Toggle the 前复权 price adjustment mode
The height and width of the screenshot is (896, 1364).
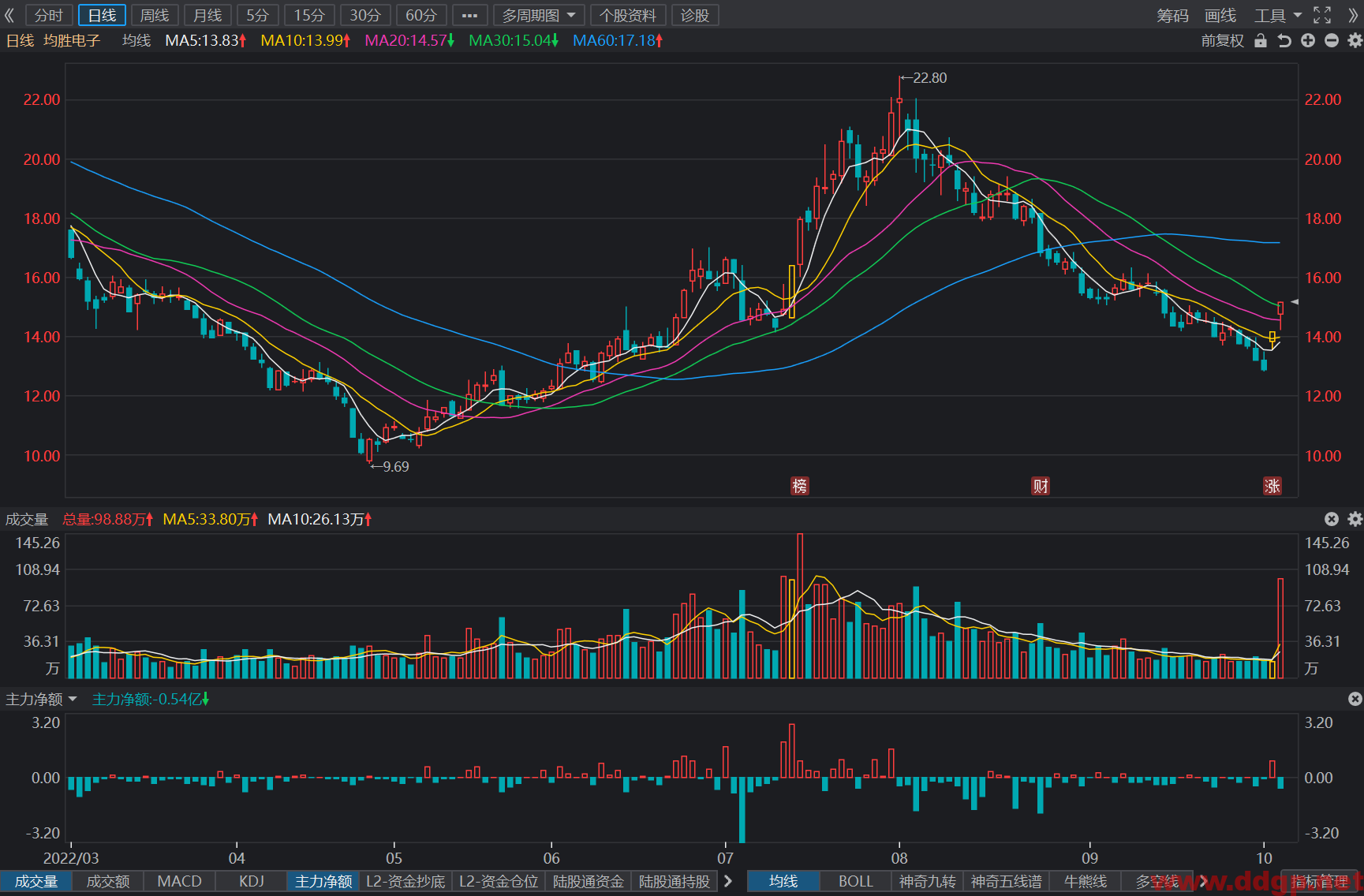coord(1222,41)
